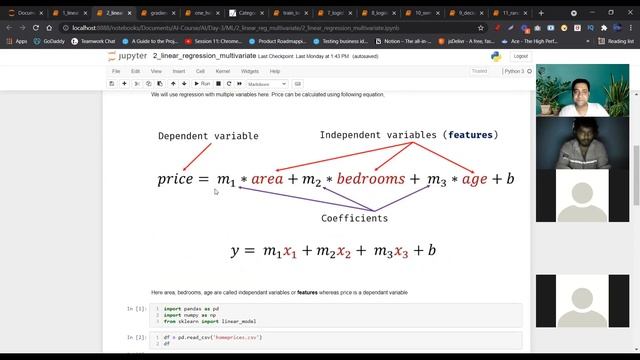Open the Edit menu
640x360 pixels.
pos(135,71)
